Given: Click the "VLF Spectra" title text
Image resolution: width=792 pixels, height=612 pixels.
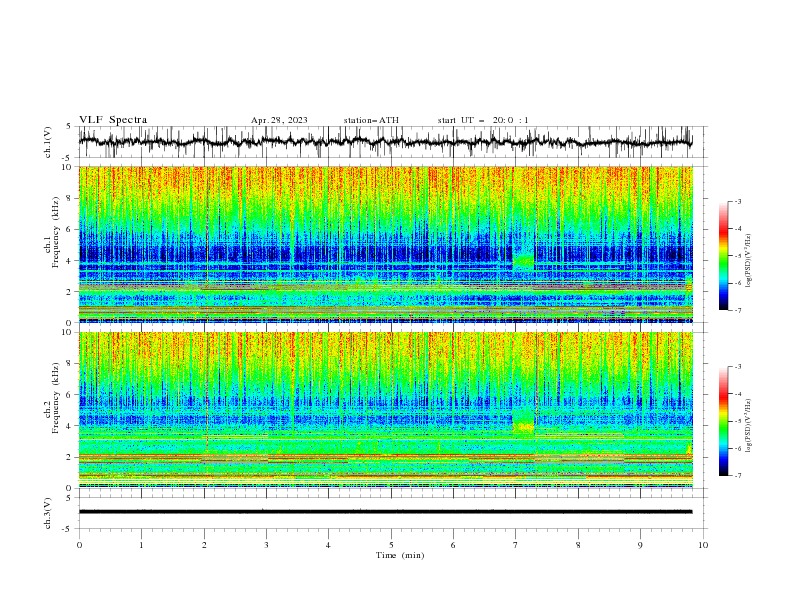Looking at the screenshot, I should click(x=113, y=120).
